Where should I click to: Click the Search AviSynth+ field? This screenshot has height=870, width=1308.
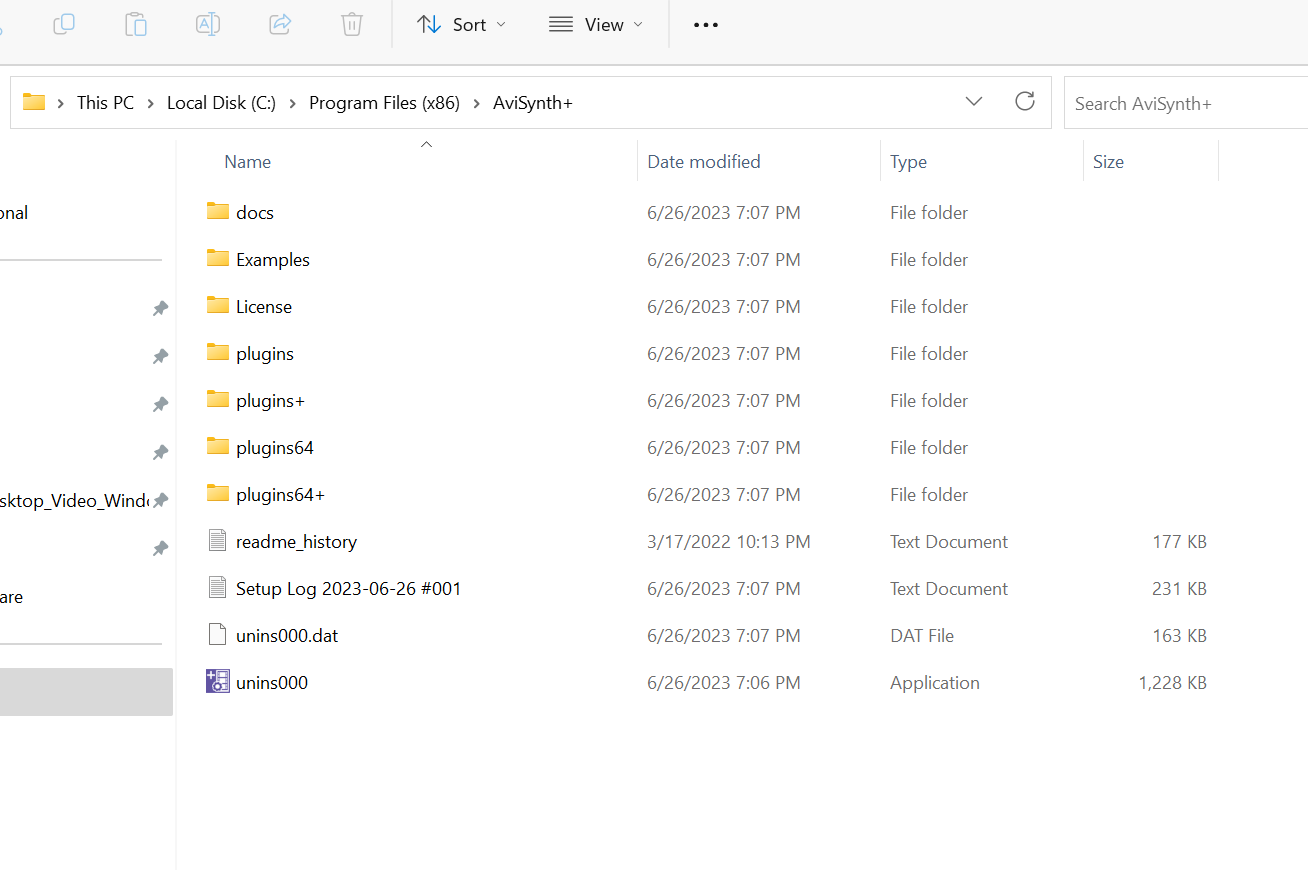click(1186, 103)
